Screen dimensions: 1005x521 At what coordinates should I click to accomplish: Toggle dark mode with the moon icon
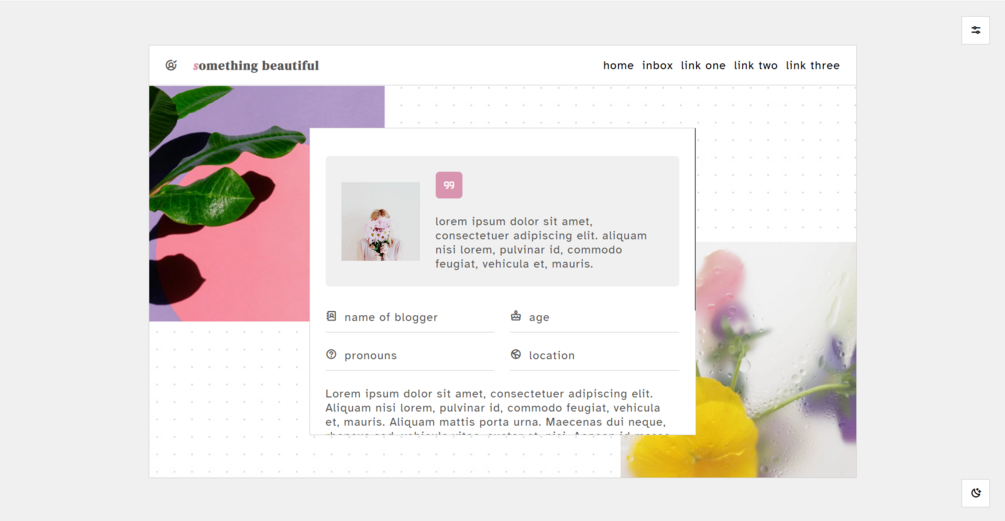[x=976, y=493]
